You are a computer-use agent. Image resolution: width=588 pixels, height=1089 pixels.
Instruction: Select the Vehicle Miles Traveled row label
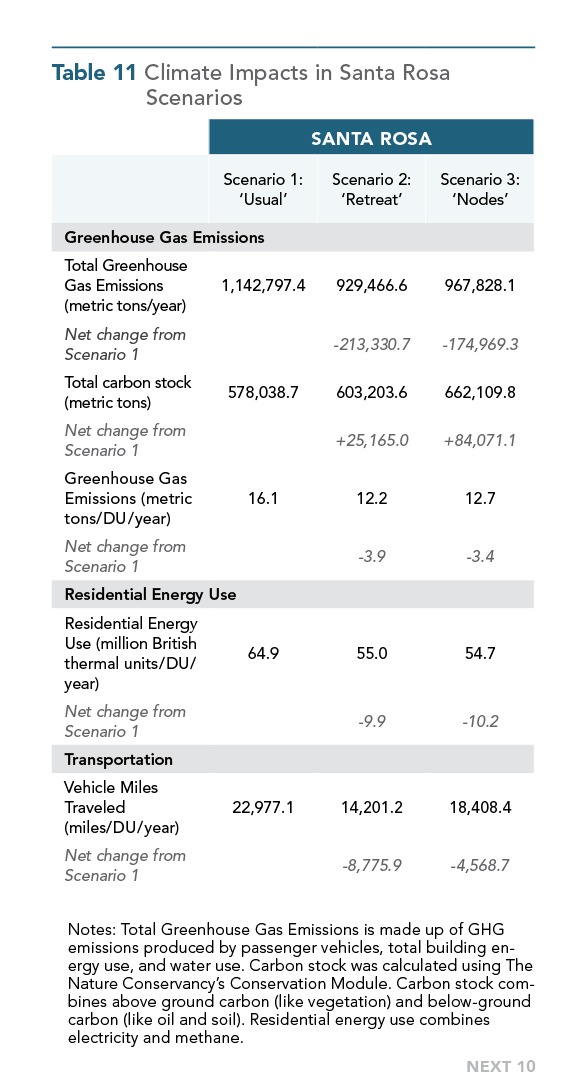click(x=121, y=807)
